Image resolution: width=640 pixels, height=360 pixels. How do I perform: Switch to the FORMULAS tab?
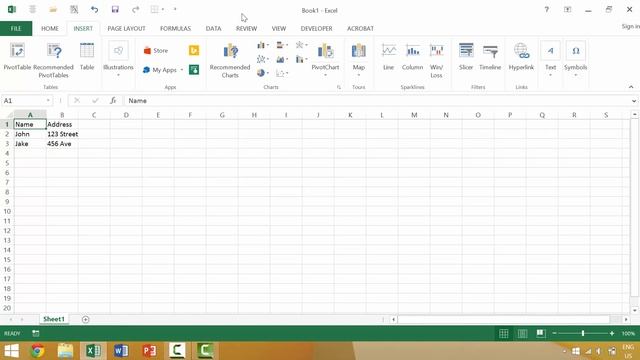click(176, 29)
